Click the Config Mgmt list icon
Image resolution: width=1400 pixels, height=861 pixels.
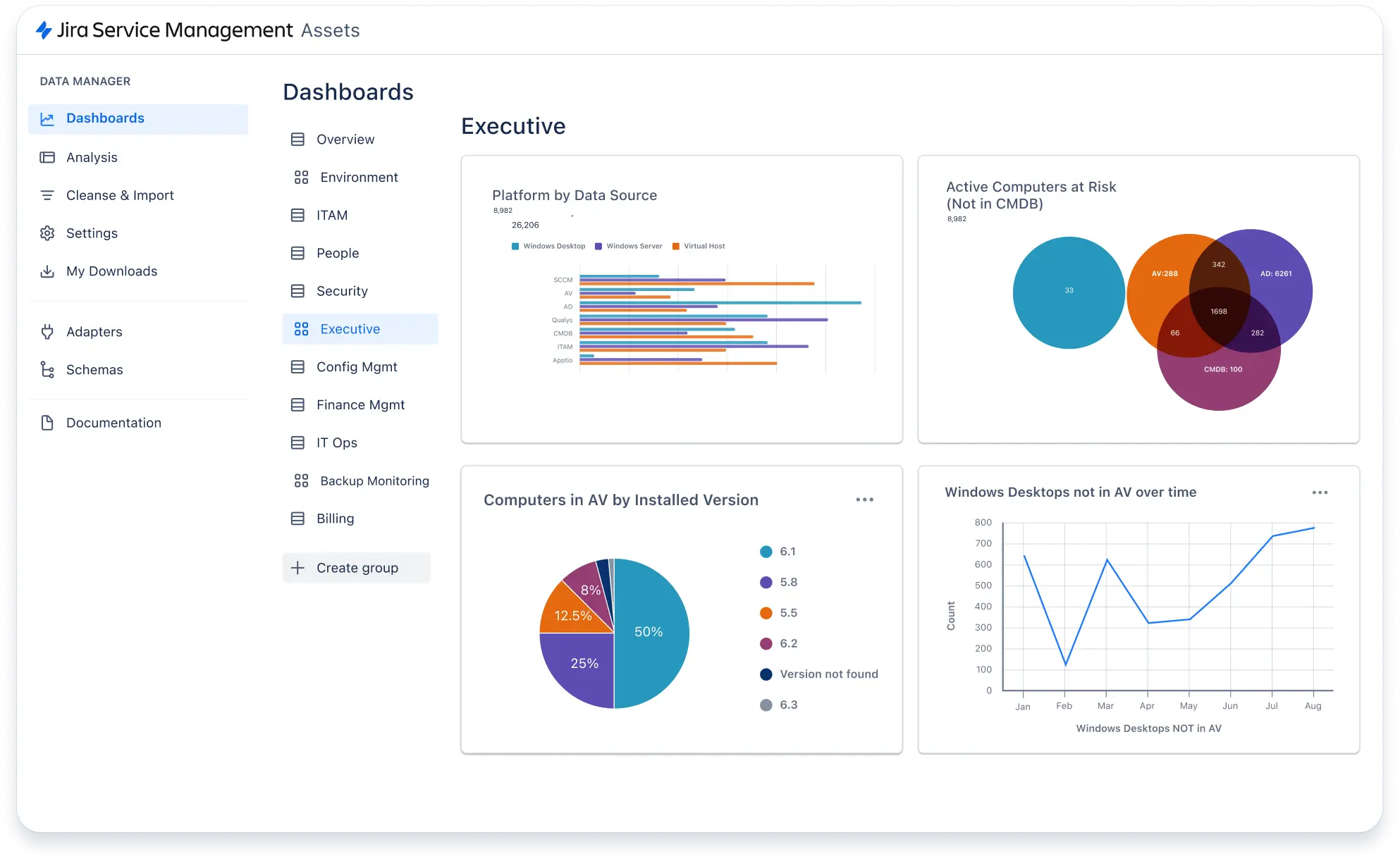pos(298,367)
